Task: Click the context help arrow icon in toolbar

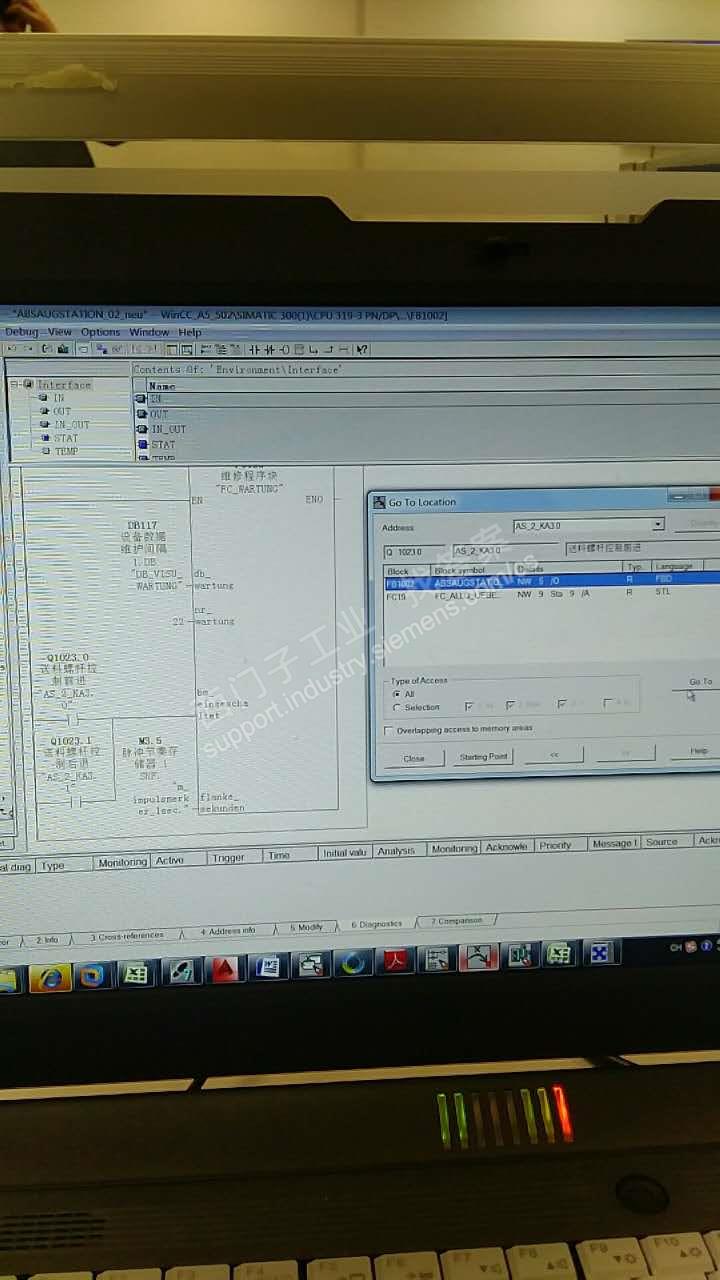Action: point(362,349)
